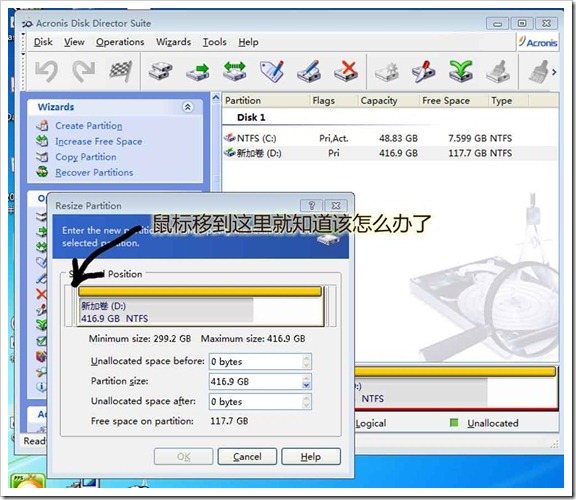Image resolution: width=576 pixels, height=500 pixels.
Task: Open the Copy Partition link
Action: [x=86, y=157]
